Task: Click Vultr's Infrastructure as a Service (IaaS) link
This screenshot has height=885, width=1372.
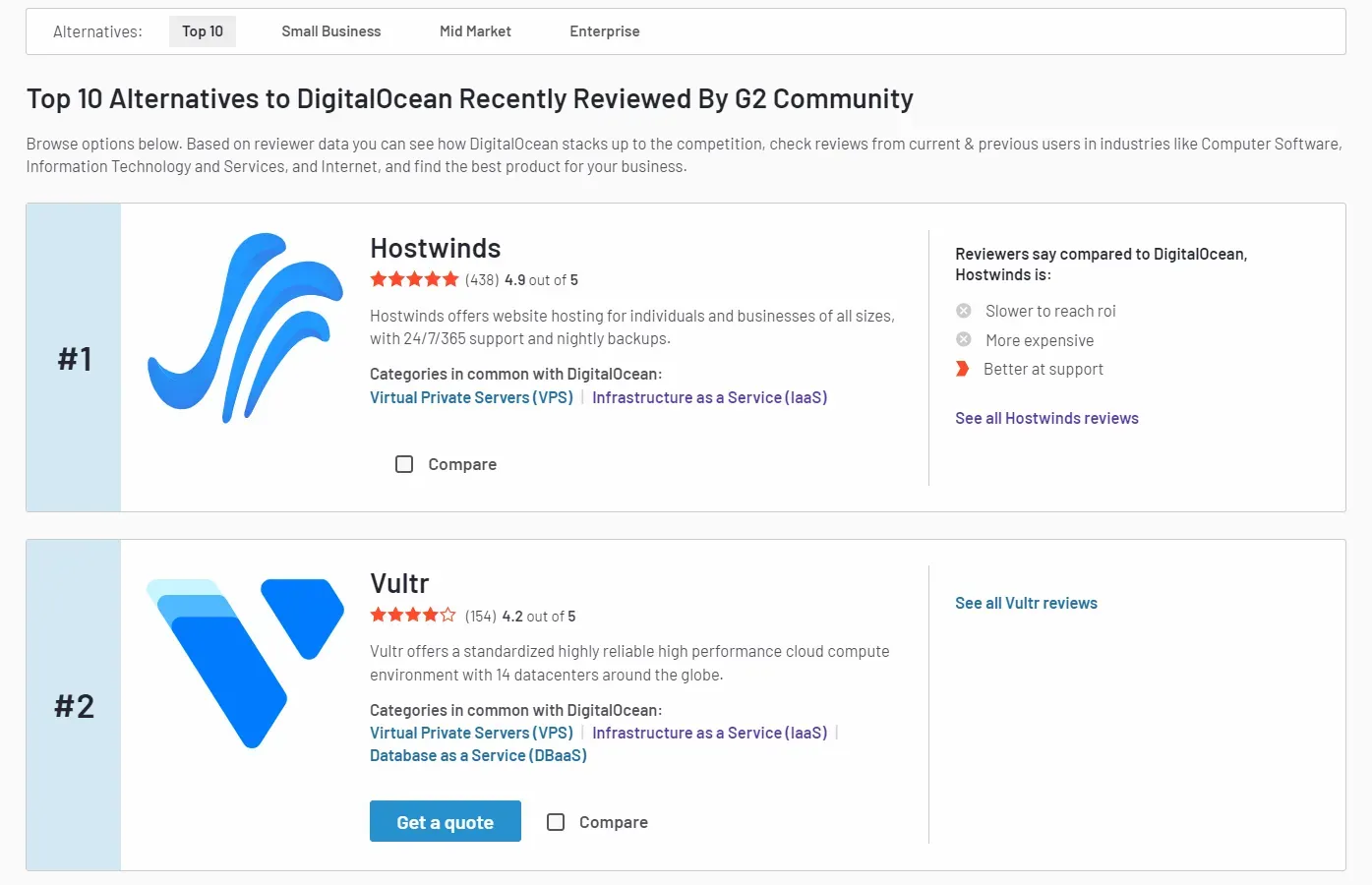Action: tap(709, 733)
